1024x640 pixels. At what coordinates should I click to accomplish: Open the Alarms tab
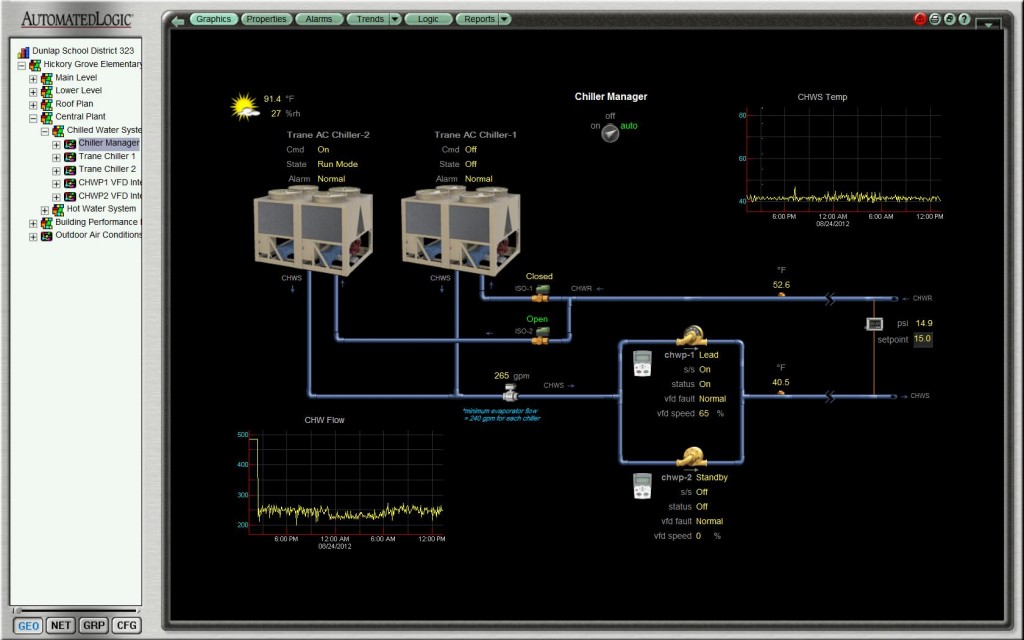coord(319,19)
